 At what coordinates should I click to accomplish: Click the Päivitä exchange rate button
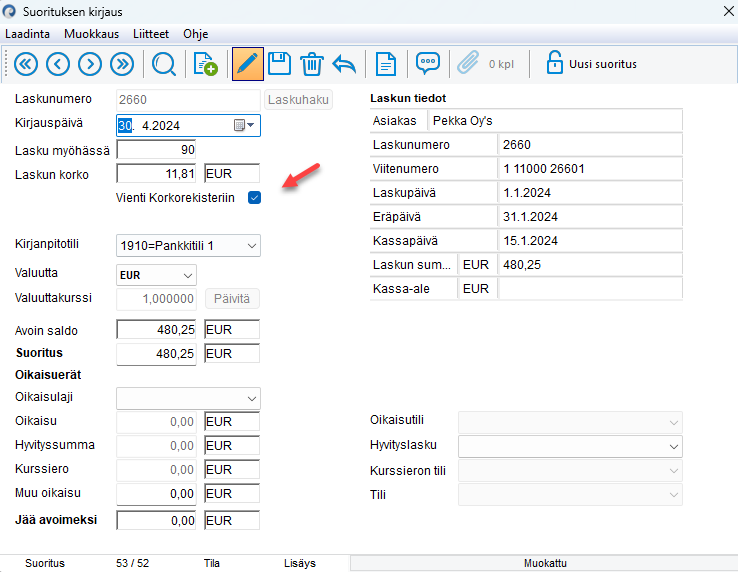click(x=232, y=299)
